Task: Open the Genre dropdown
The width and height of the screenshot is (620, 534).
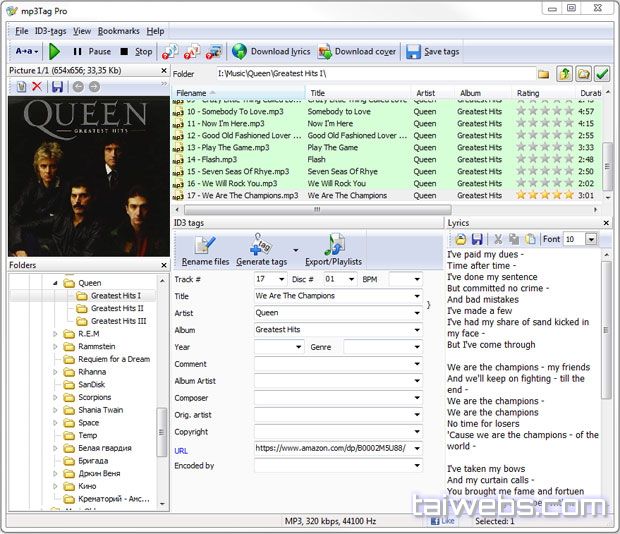Action: (x=417, y=347)
